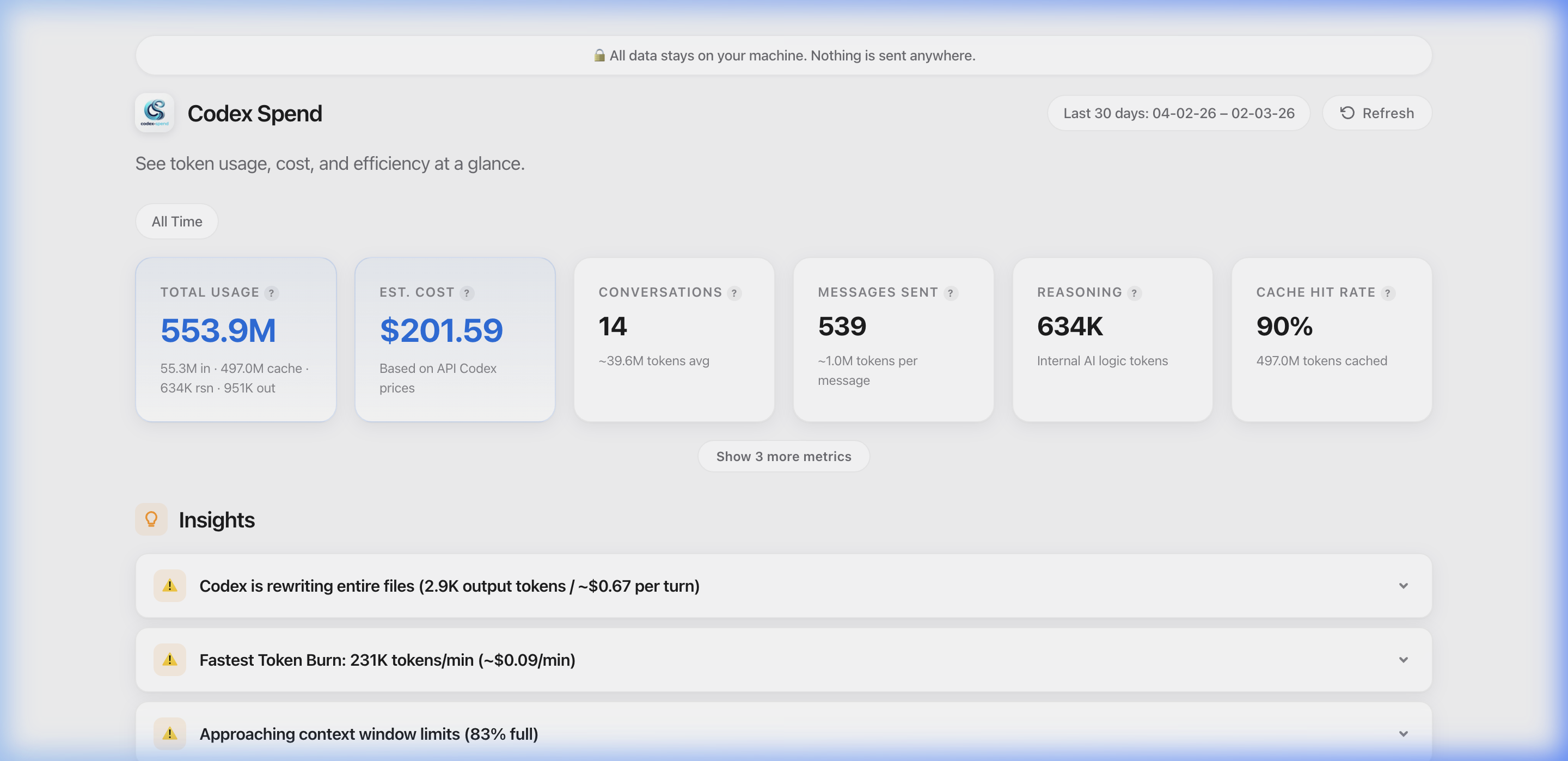Click the Reasoning help question mark

point(1134,293)
